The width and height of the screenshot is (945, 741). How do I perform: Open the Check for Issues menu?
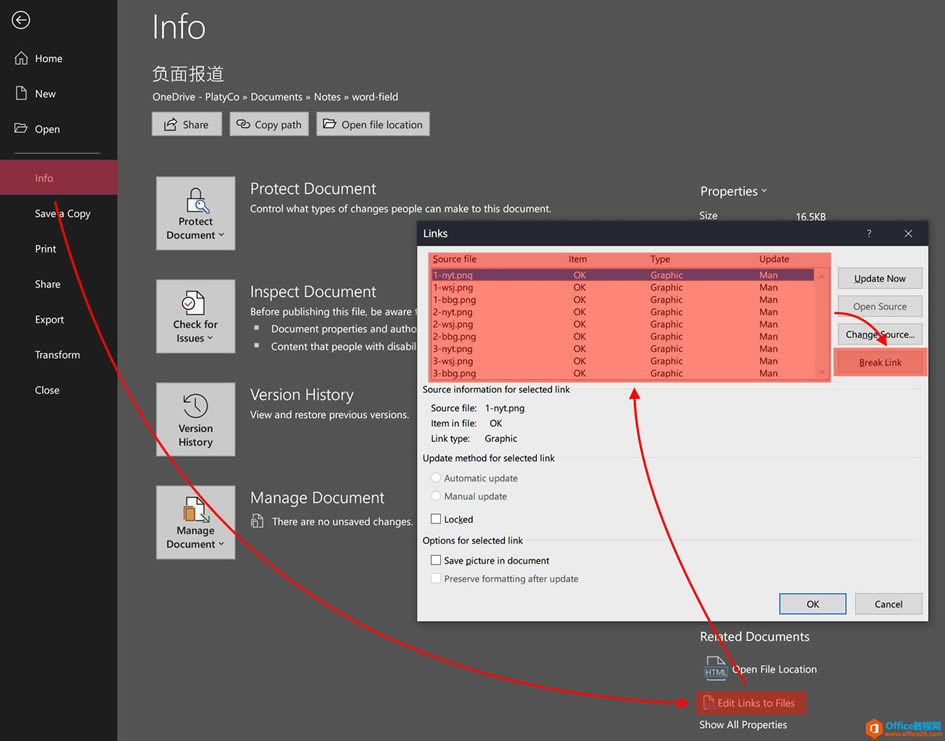pyautogui.click(x=196, y=316)
